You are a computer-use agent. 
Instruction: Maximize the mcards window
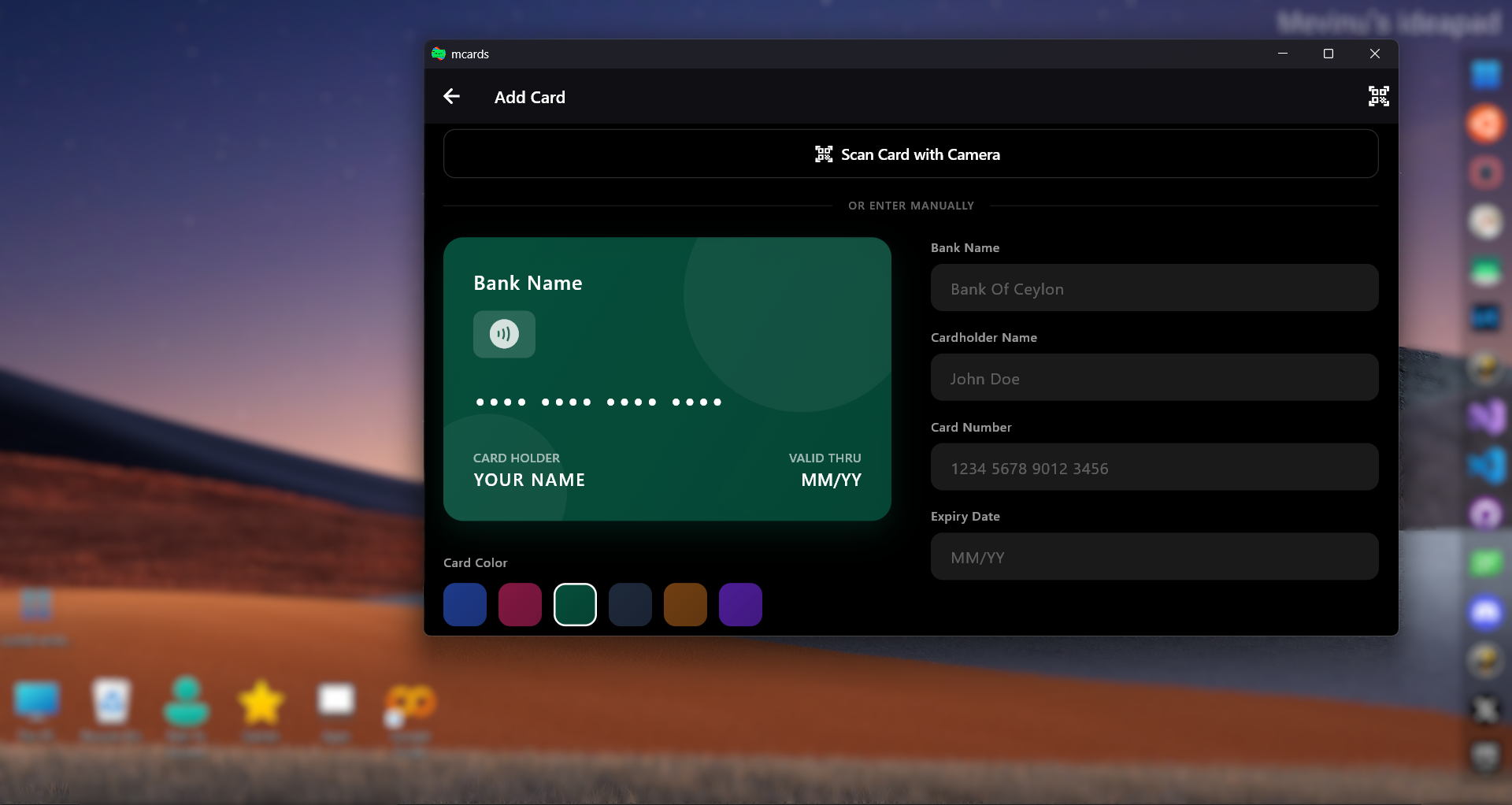(1329, 54)
